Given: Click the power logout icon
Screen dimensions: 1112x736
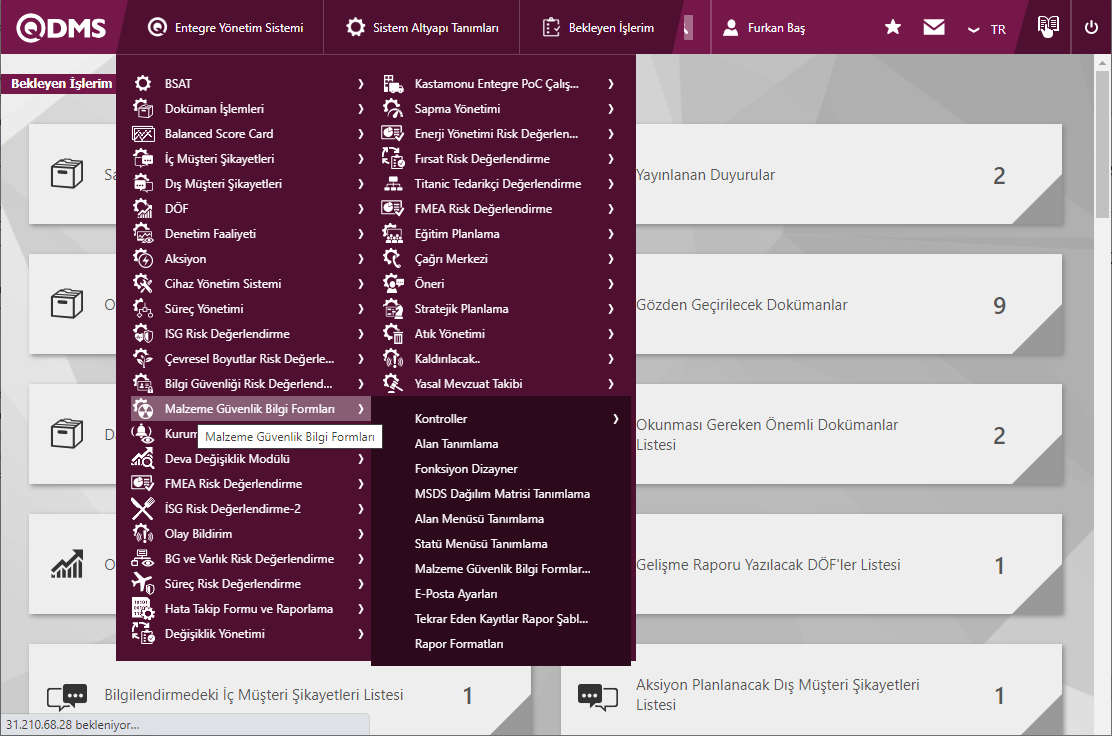Looking at the screenshot, I should point(1091,28).
